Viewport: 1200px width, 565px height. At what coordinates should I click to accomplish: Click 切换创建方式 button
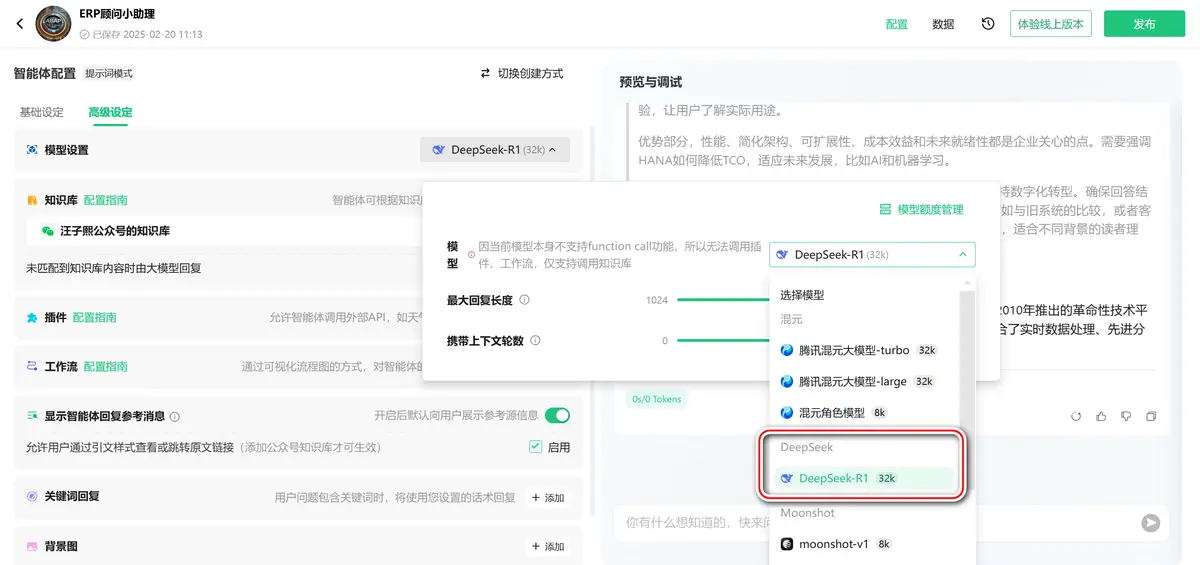pos(522,73)
